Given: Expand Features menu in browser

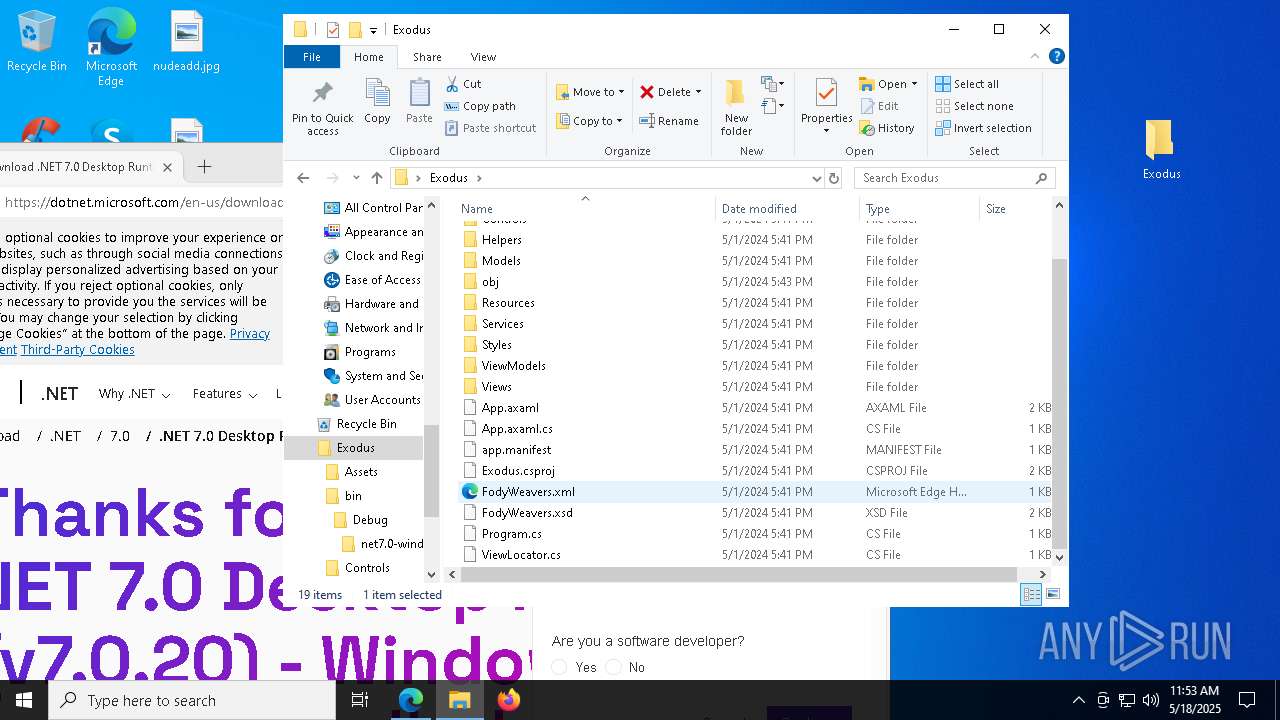Looking at the screenshot, I should (x=225, y=394).
